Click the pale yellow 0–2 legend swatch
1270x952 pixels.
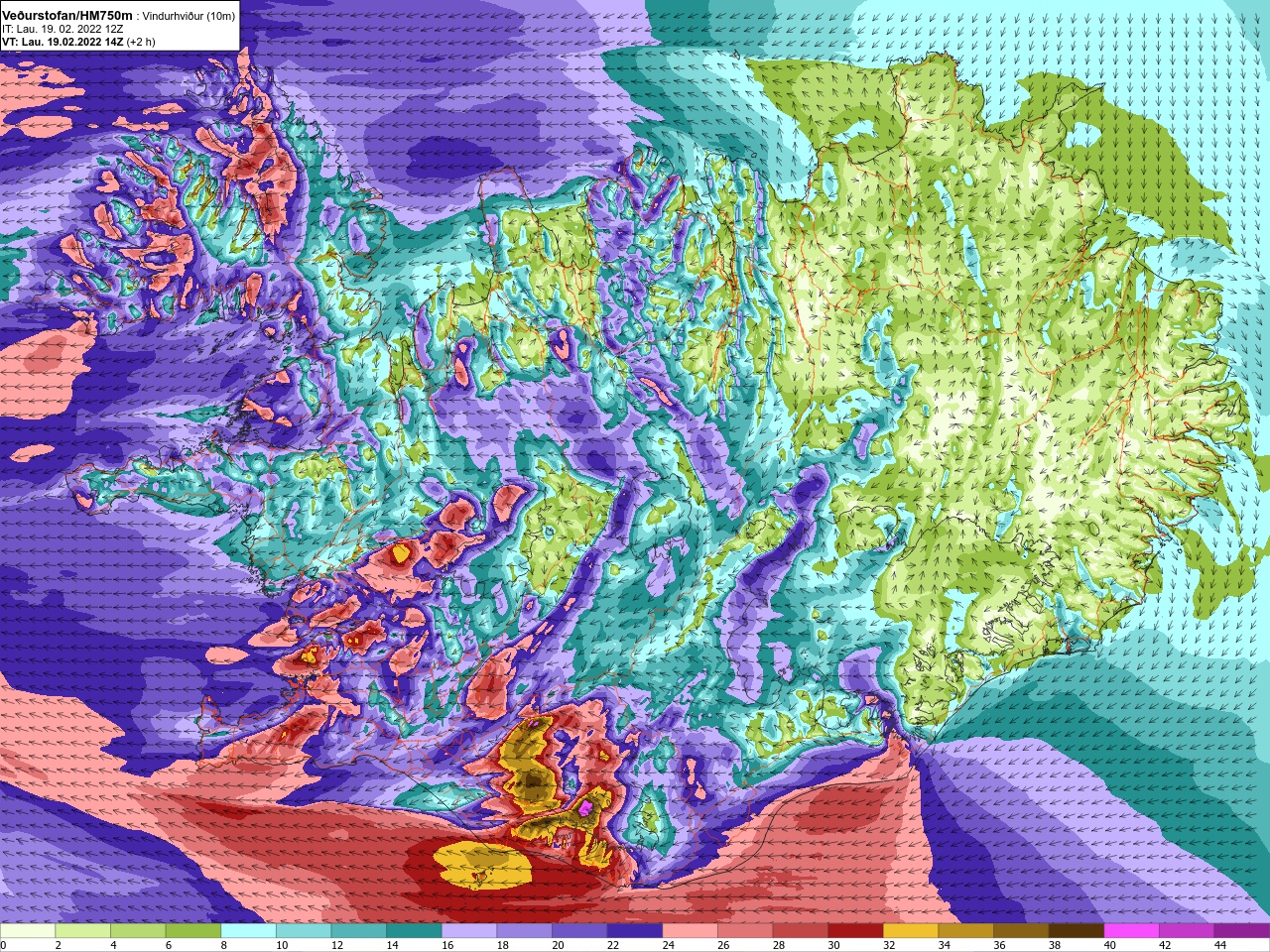pyautogui.click(x=28, y=931)
